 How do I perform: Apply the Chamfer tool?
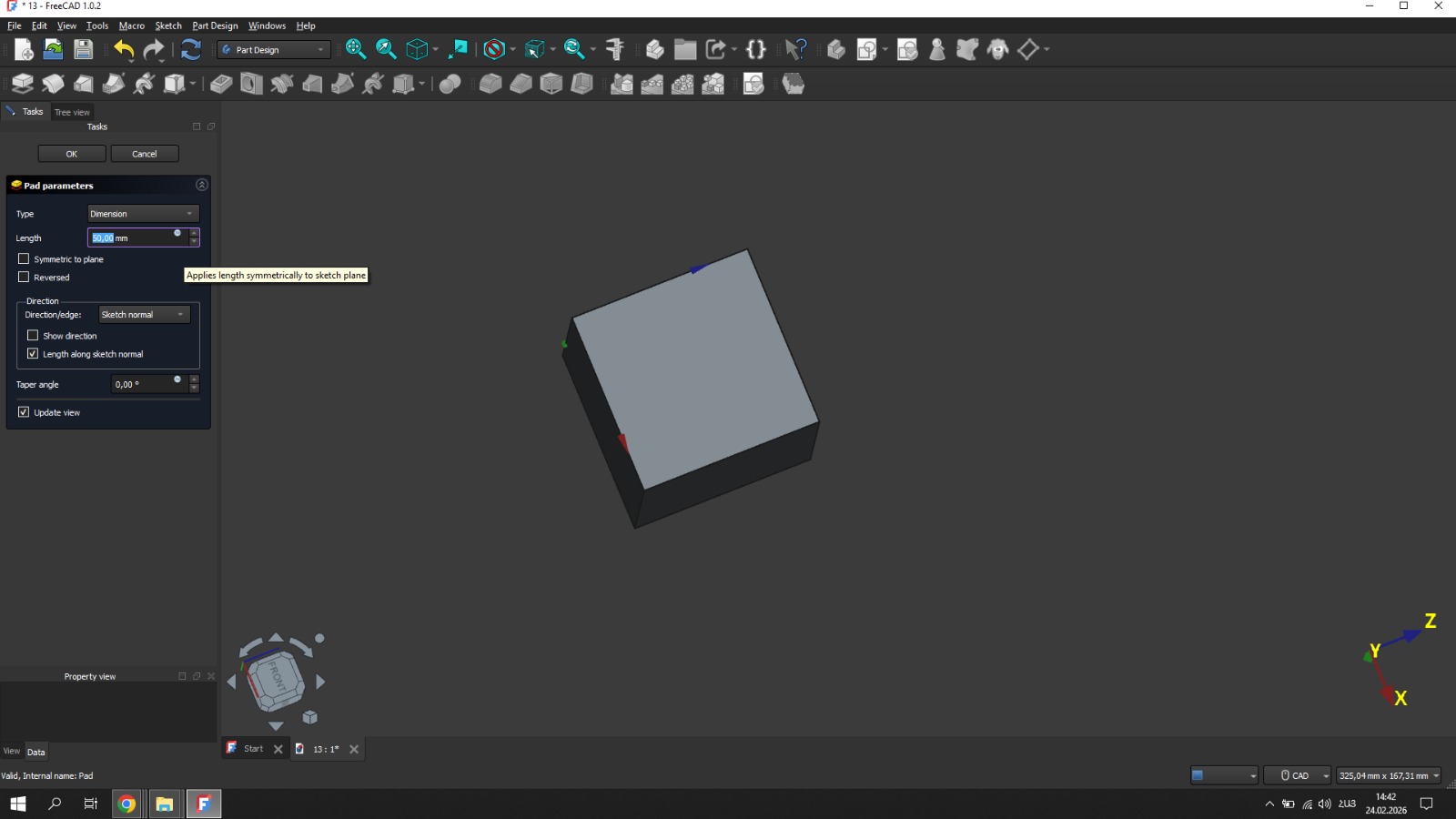(x=521, y=84)
